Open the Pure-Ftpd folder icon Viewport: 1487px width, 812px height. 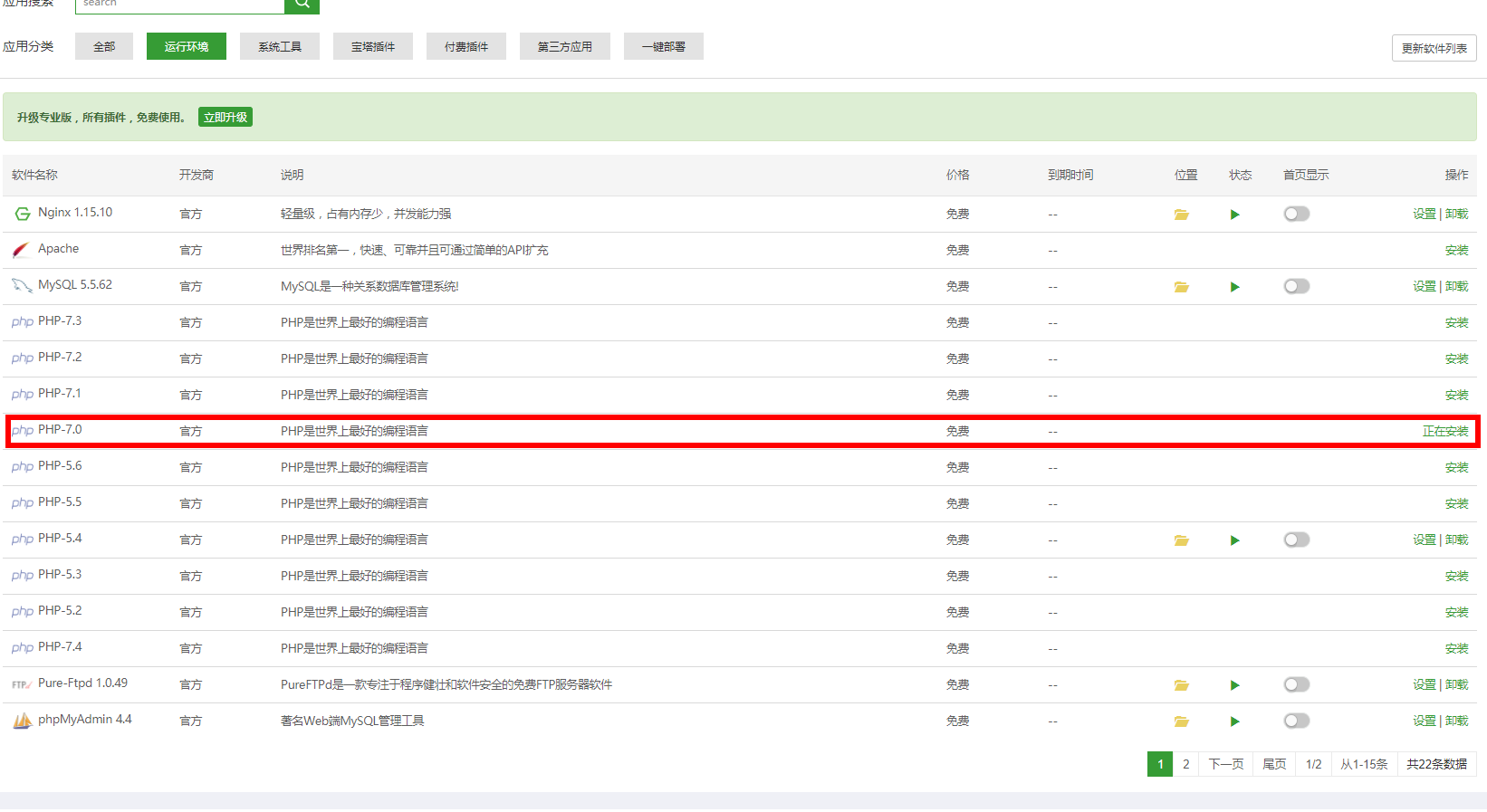click(1181, 685)
